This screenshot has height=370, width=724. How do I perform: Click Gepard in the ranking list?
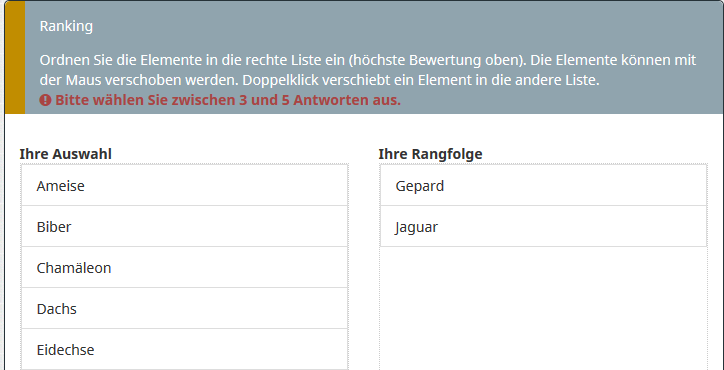(543, 186)
